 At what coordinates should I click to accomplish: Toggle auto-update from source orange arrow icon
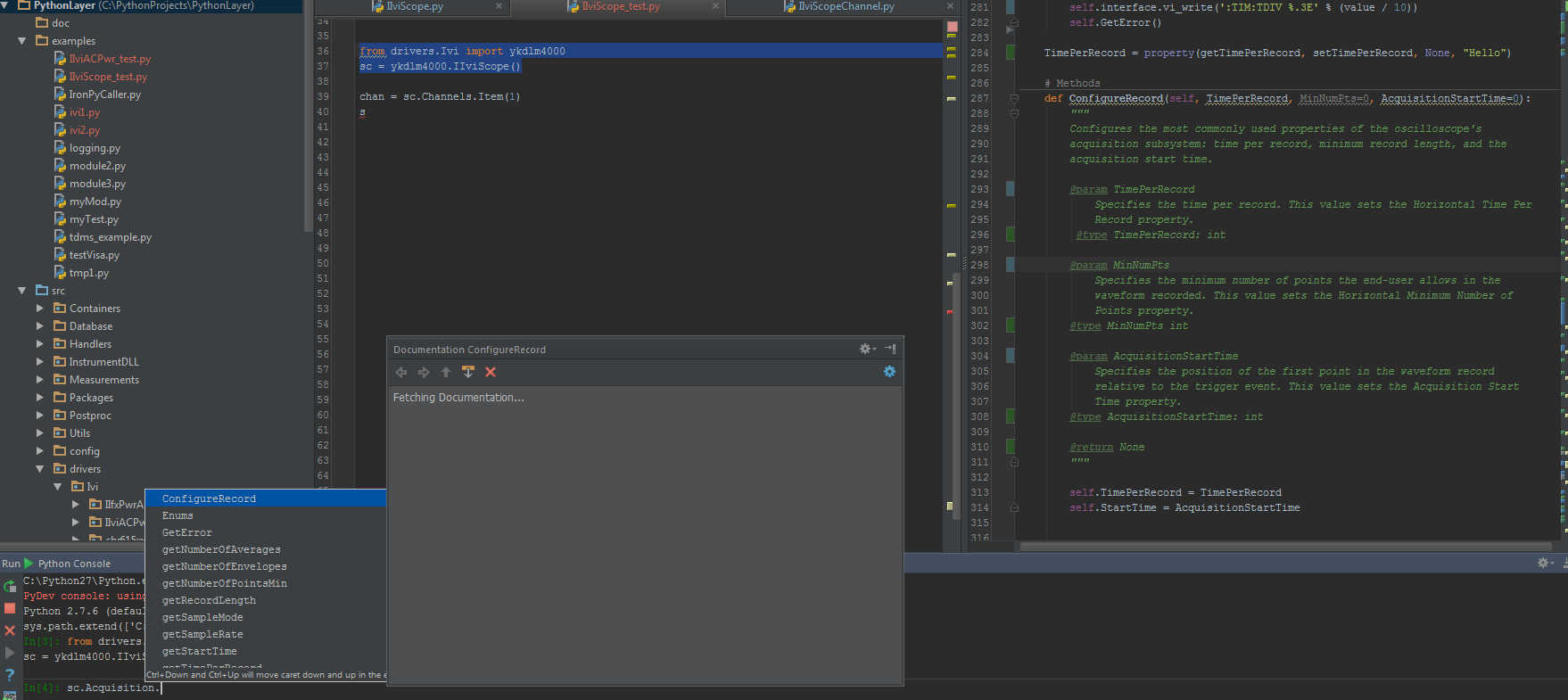pyautogui.click(x=468, y=373)
